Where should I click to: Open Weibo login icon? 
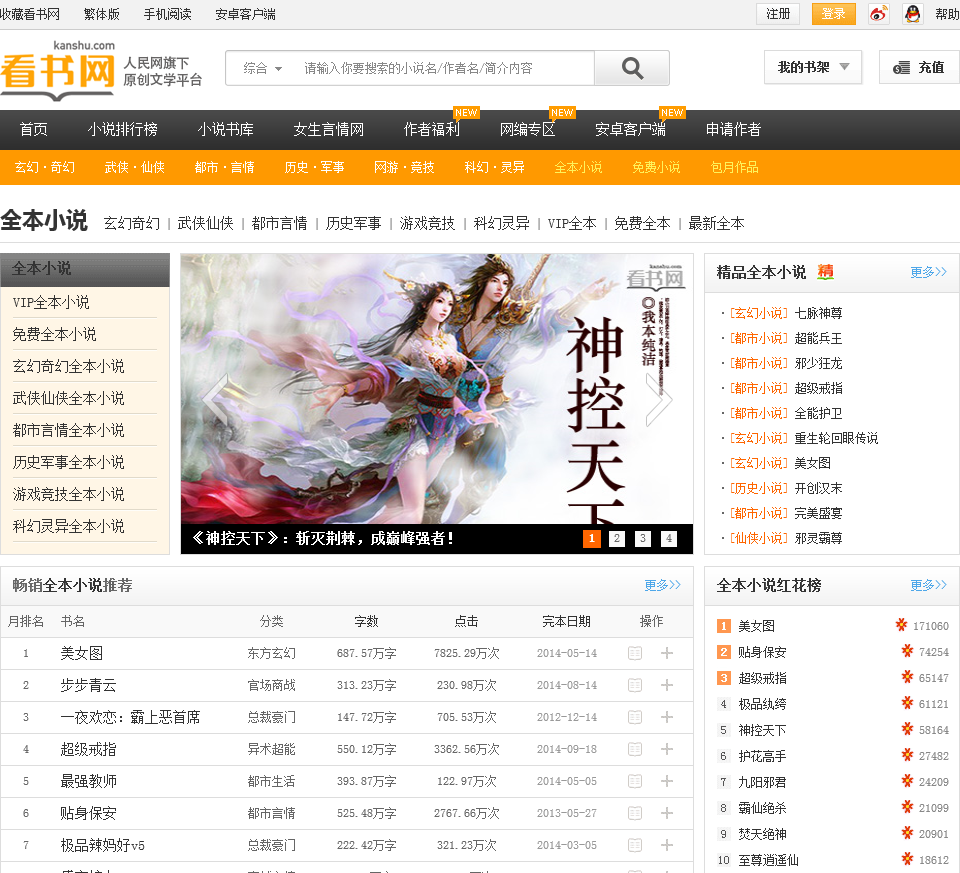pos(879,13)
